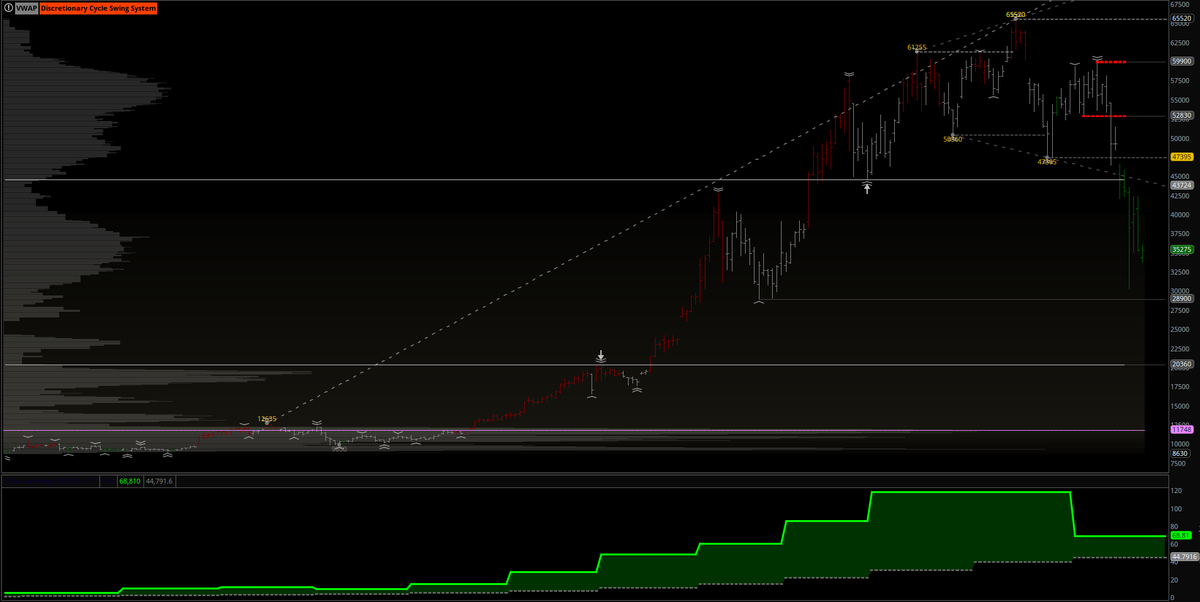Click the green 68,810 value in lower panel header
Image resolution: width=1200 pixels, height=602 pixels.
129,481
